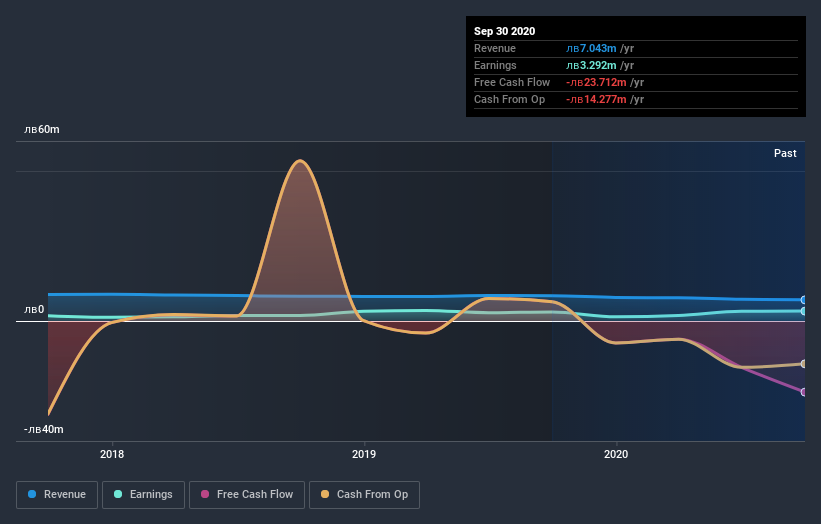Click the pink Free Cash Flow endpoint marker
The width and height of the screenshot is (821, 524).
coord(803,392)
